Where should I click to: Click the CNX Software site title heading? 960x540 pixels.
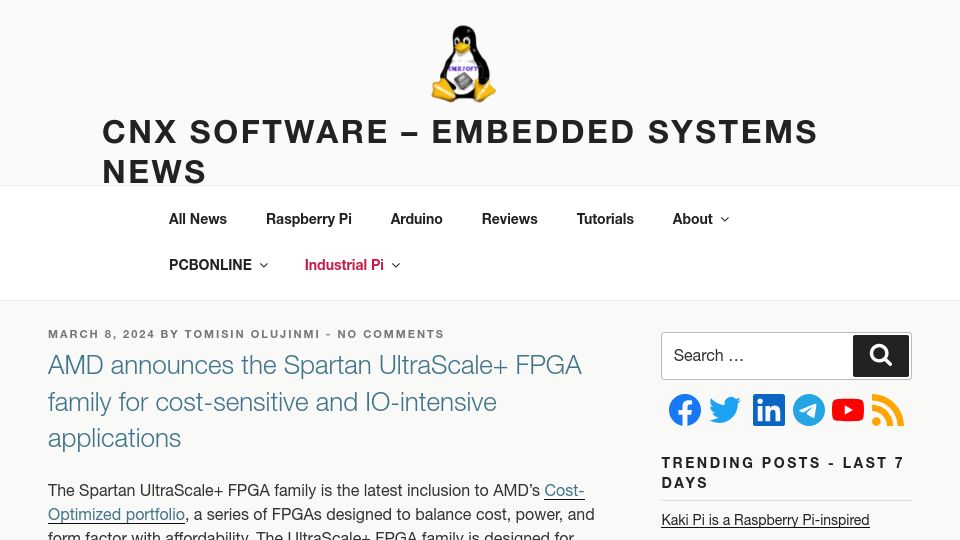point(460,151)
